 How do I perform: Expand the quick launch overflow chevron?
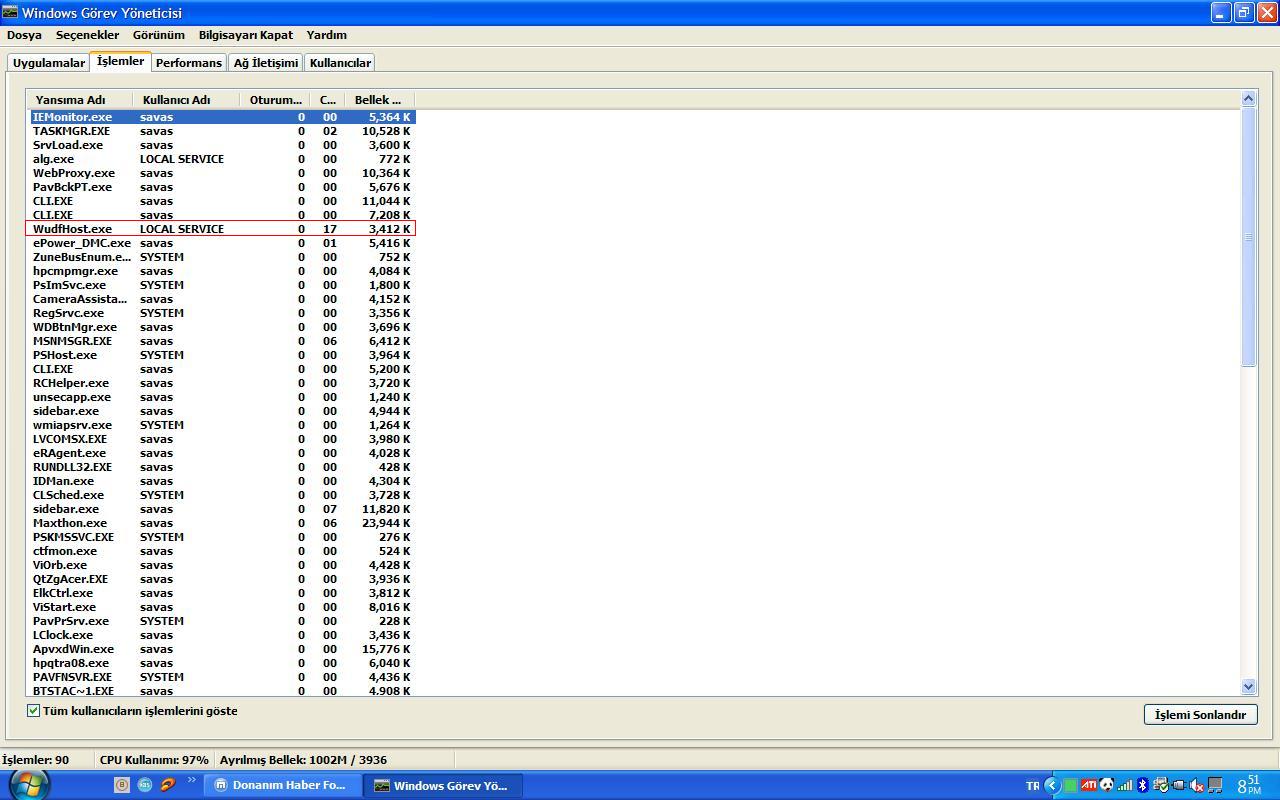click(x=191, y=781)
